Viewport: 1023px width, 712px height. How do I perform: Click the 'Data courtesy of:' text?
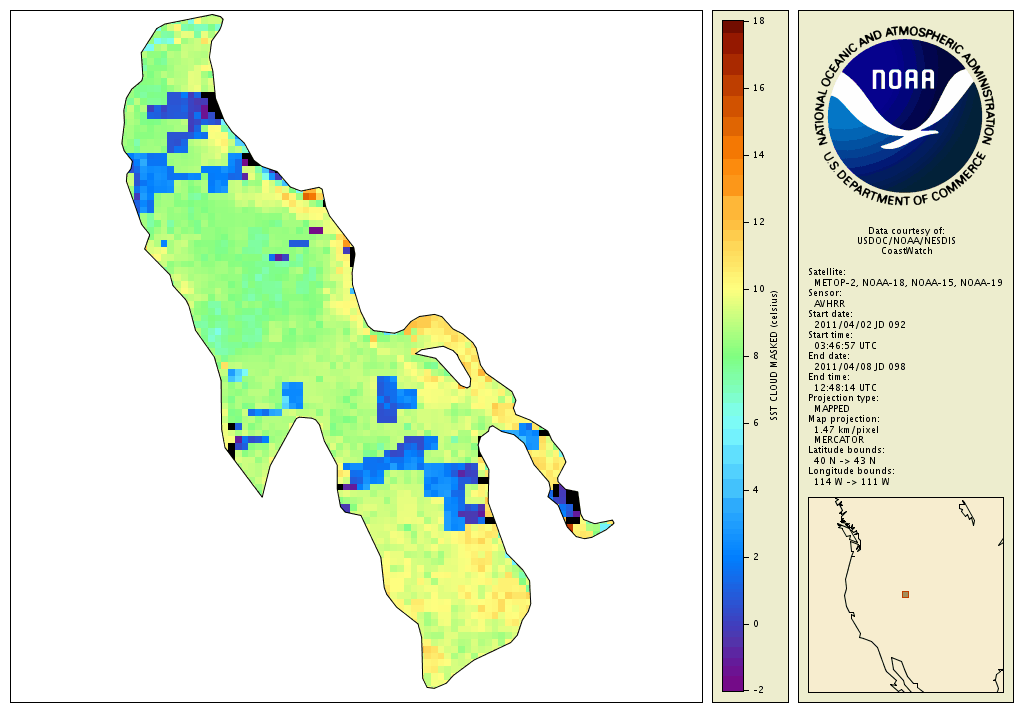pyautogui.click(x=906, y=231)
